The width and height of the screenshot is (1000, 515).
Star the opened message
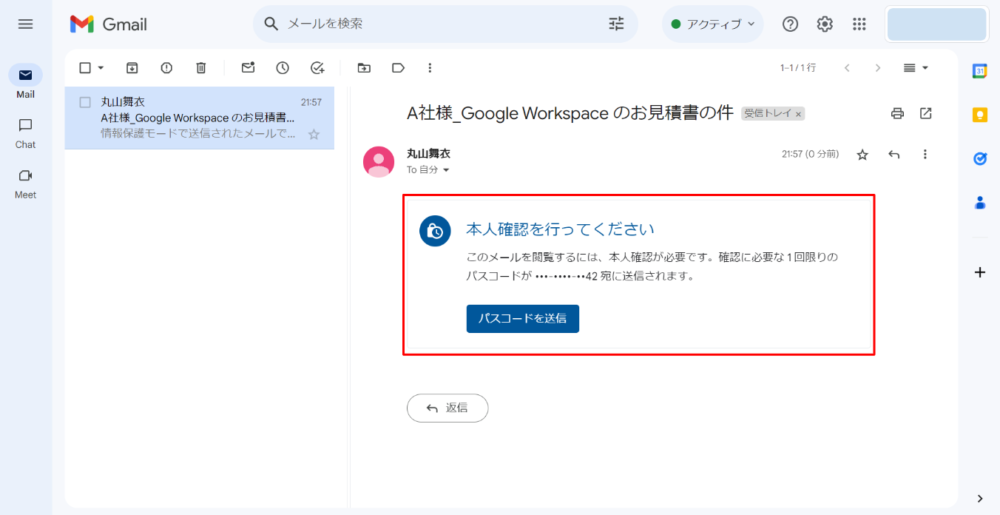(x=862, y=155)
